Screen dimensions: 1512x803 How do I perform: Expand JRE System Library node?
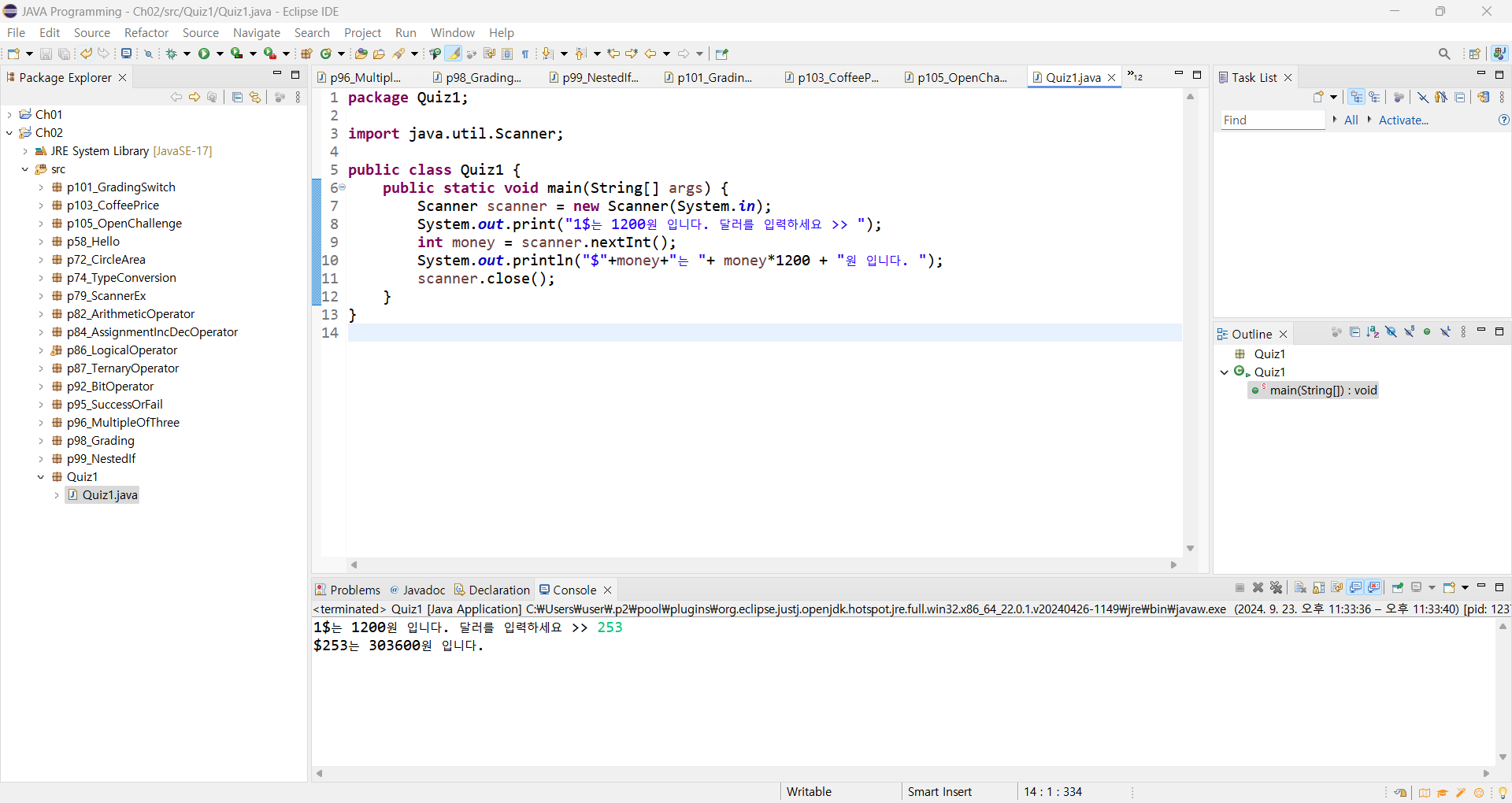tap(25, 151)
